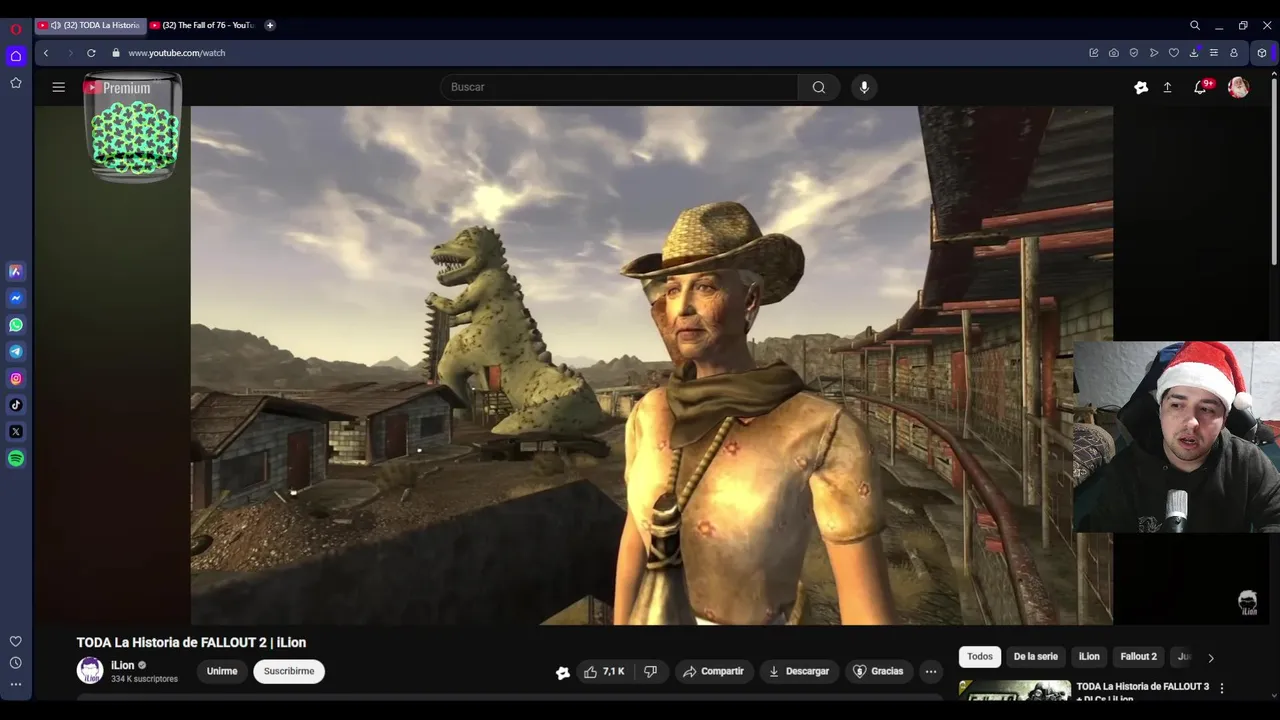Image resolution: width=1280 pixels, height=720 pixels.
Task: Open the sticker icon left of the like button
Action: click(x=563, y=672)
